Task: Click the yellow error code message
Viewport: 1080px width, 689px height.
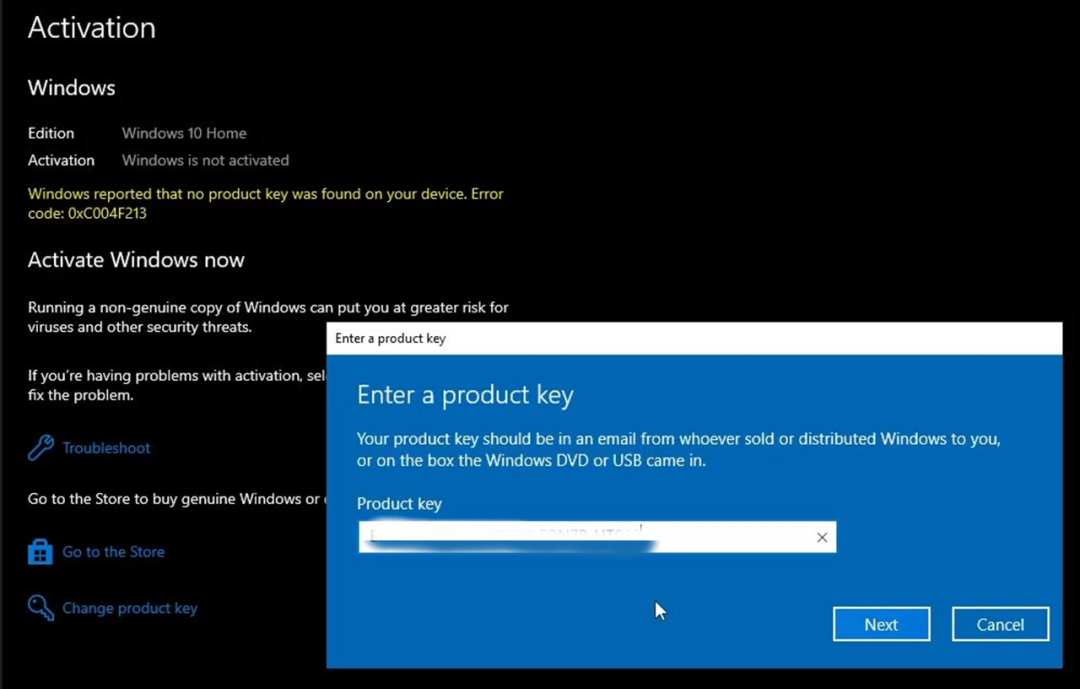Action: [265, 203]
